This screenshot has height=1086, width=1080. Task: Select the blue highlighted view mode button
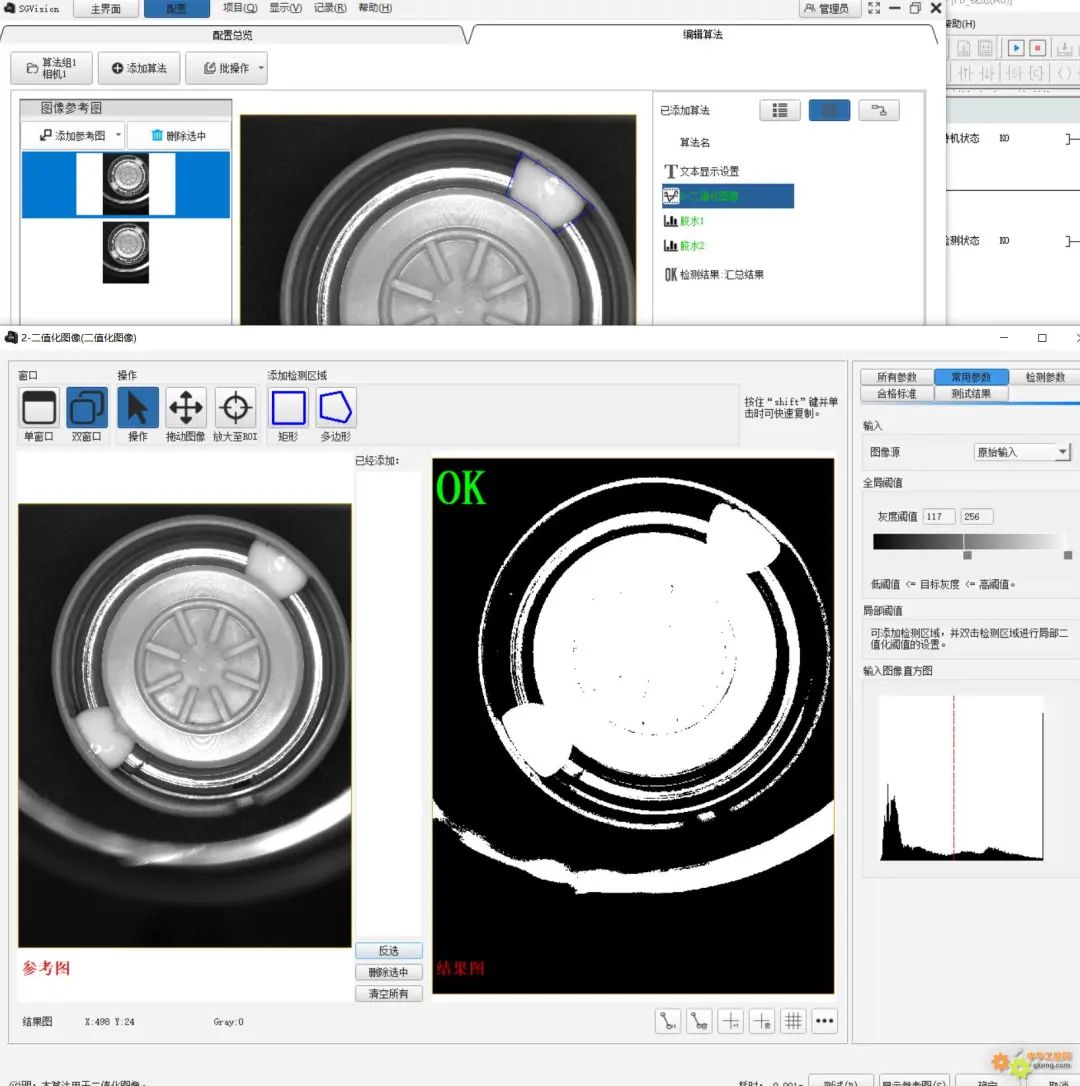(829, 110)
